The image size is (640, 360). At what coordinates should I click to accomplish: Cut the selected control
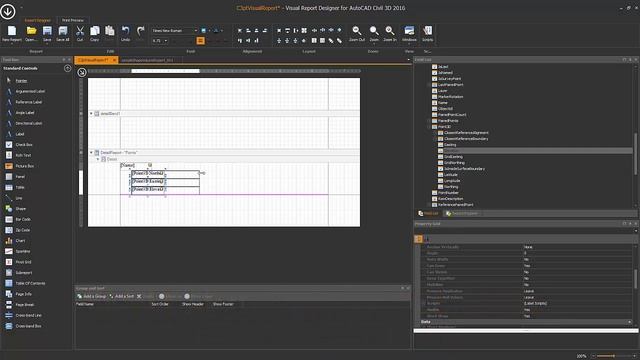pos(80,33)
